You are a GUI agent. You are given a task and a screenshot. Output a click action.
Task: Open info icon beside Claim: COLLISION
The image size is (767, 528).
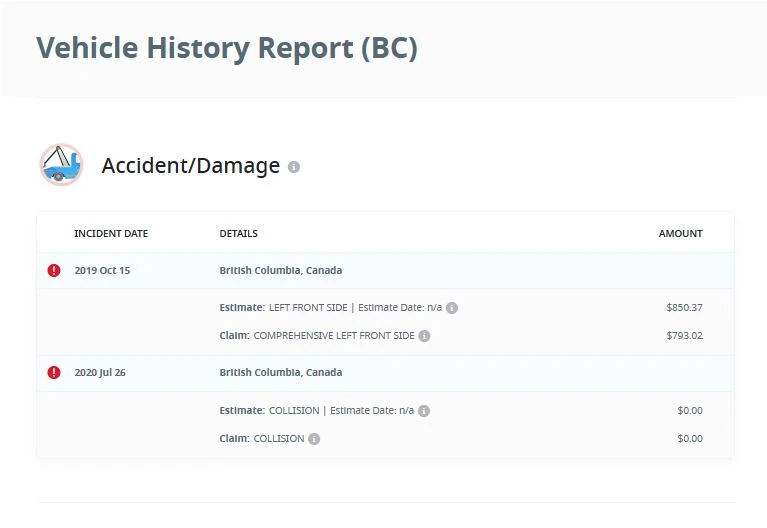(x=314, y=438)
